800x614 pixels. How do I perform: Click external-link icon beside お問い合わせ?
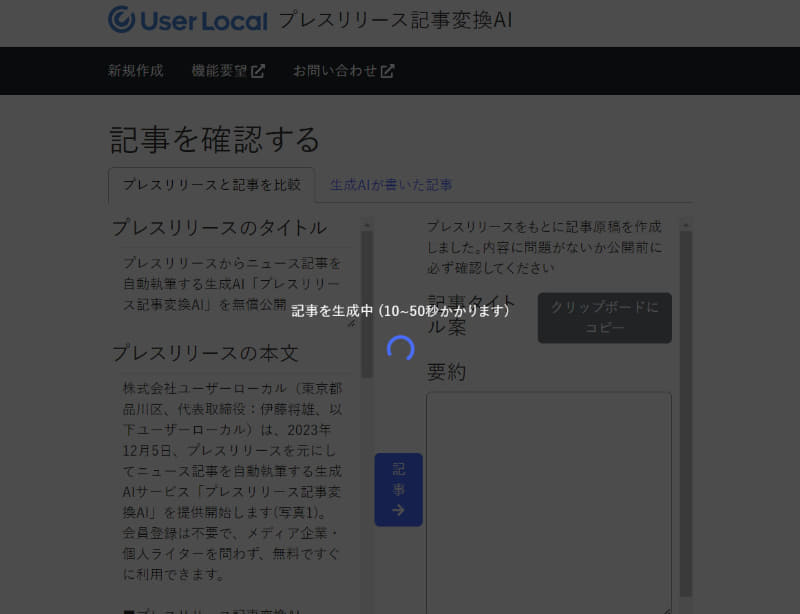pos(386,70)
